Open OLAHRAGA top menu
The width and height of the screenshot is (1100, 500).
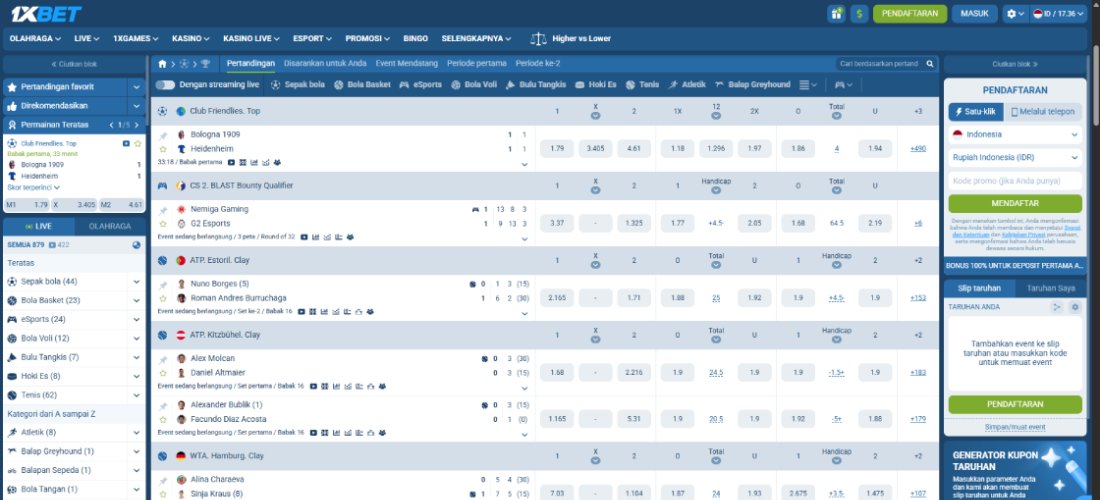tap(35, 39)
